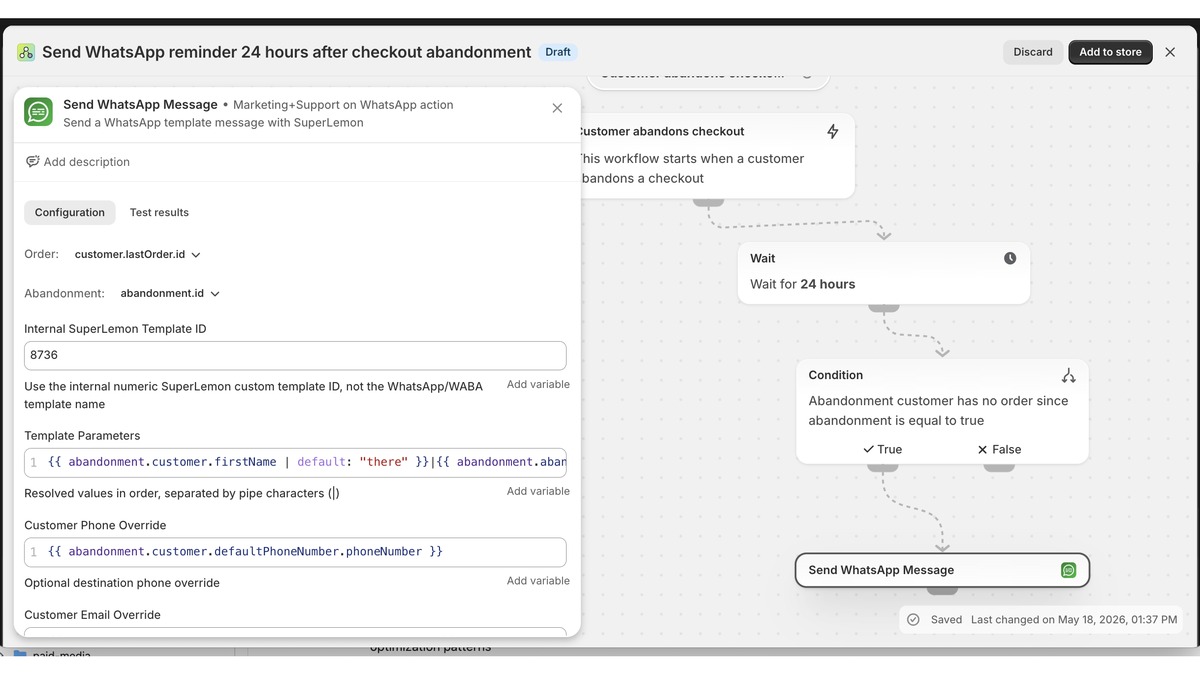Open the Order customer.lastOrder.id dropdown
The height and width of the screenshot is (675, 1200).
pyautogui.click(x=138, y=254)
